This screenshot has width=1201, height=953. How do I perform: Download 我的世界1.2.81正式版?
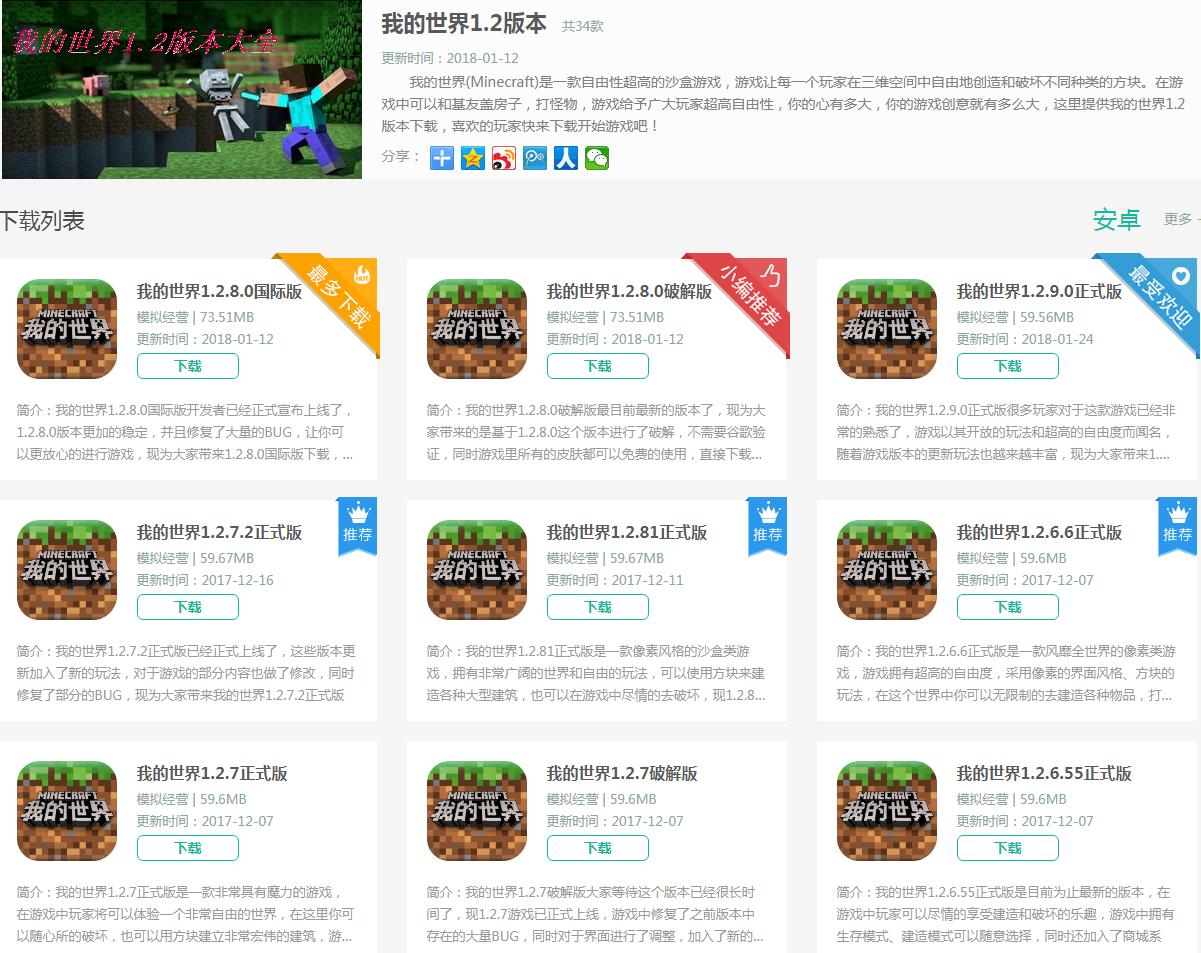598,607
